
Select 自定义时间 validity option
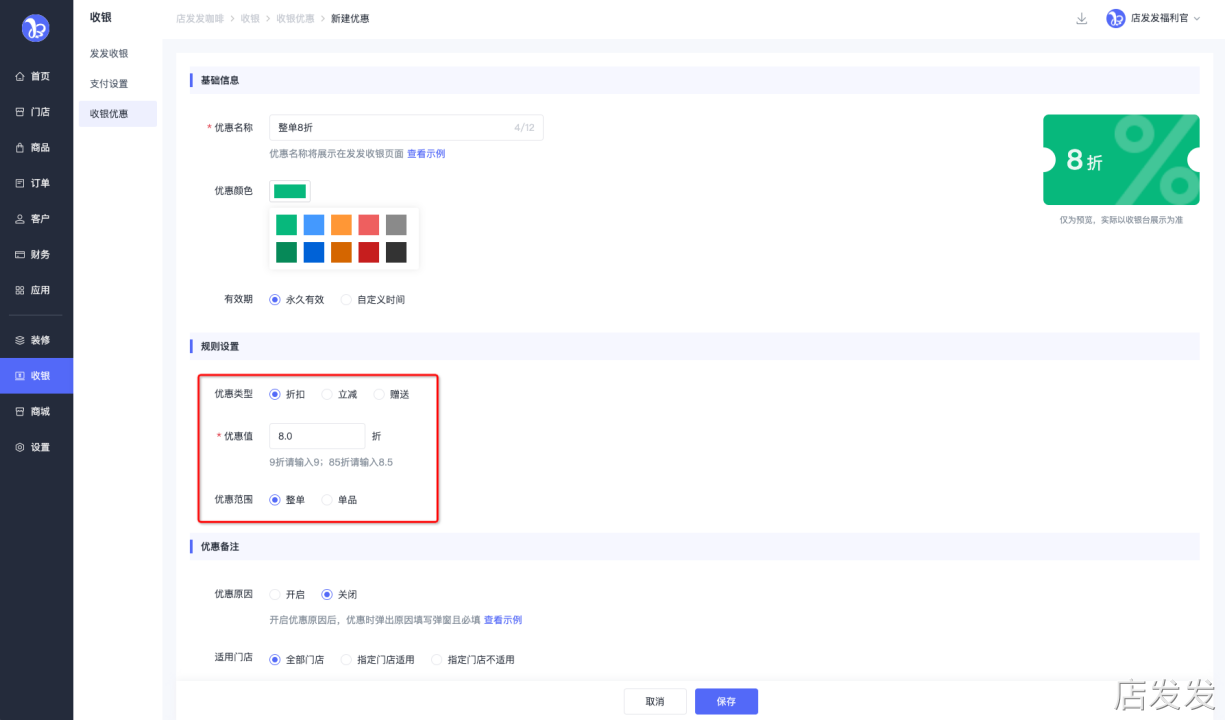click(346, 300)
